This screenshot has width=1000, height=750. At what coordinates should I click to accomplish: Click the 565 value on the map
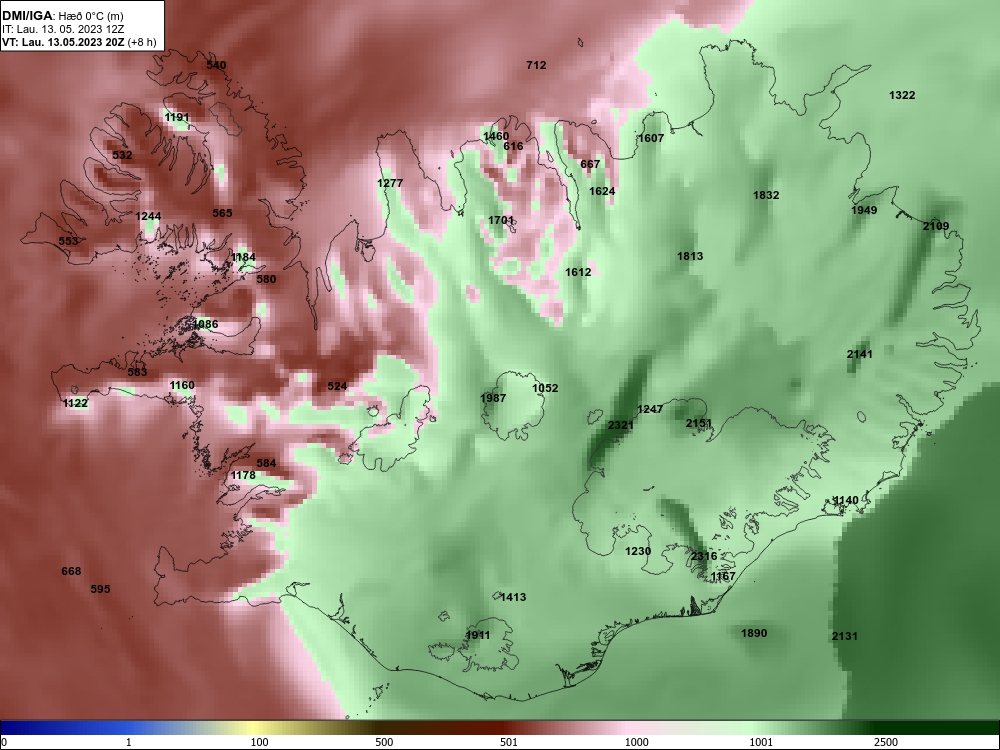[x=222, y=213]
